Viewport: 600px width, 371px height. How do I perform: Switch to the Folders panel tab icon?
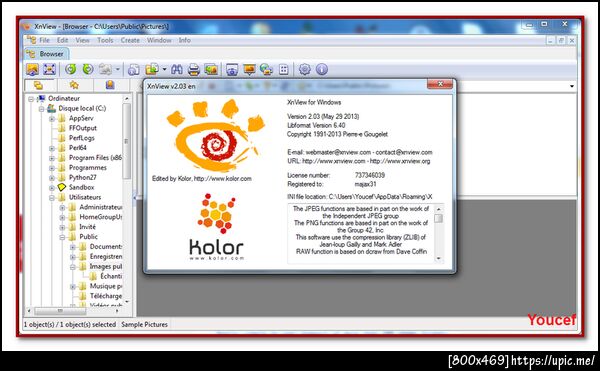(39, 85)
